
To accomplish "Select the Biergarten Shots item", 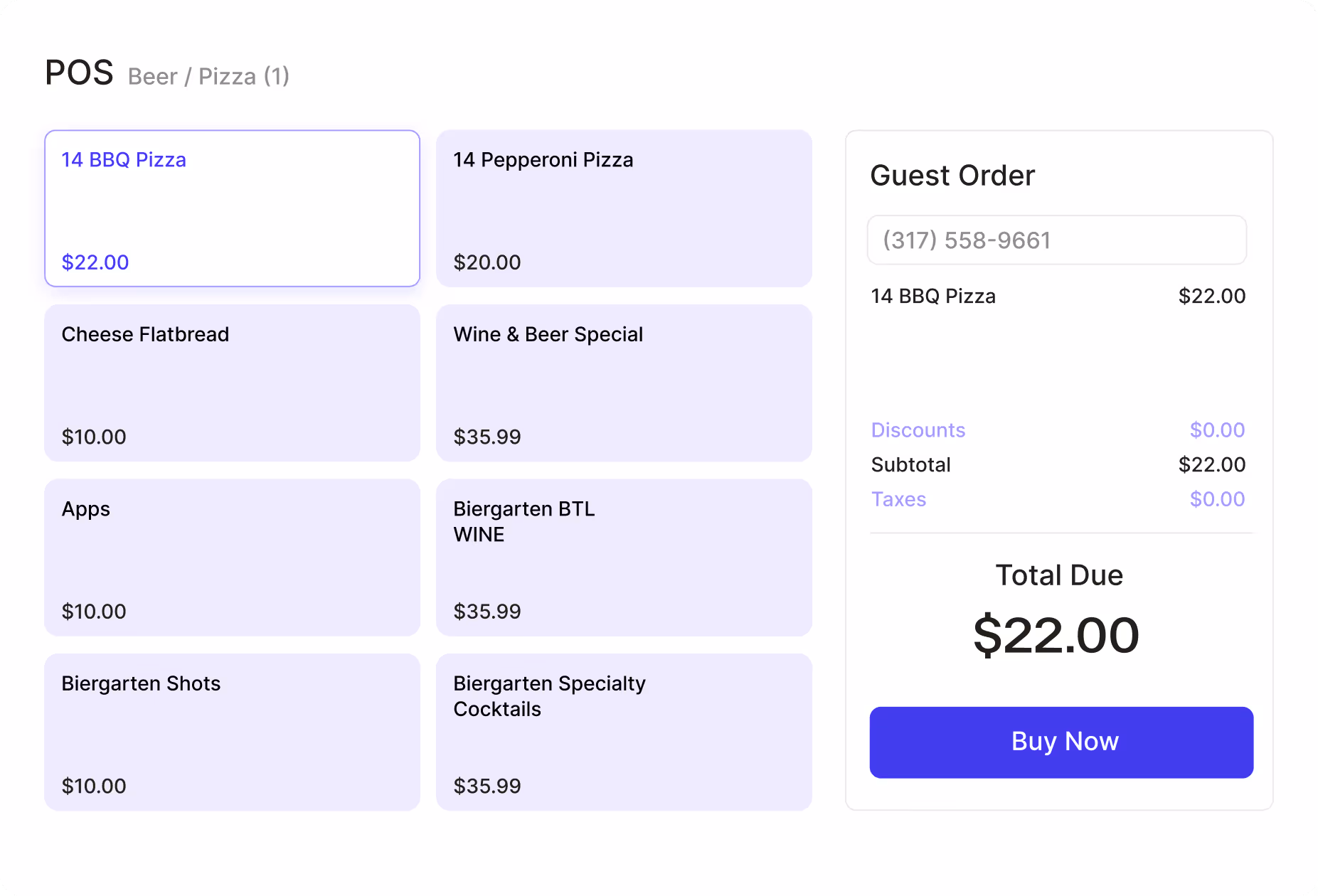I will pos(231,732).
